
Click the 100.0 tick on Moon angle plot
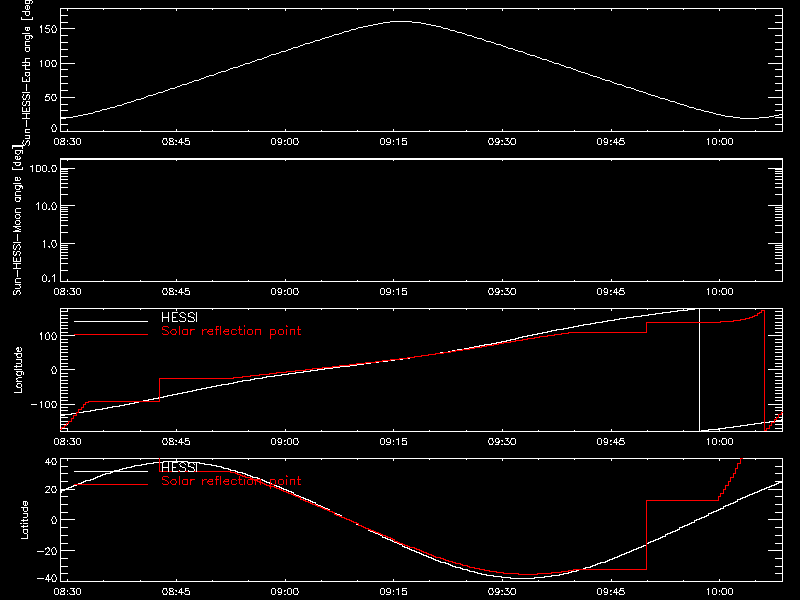pyautogui.click(x=43, y=169)
